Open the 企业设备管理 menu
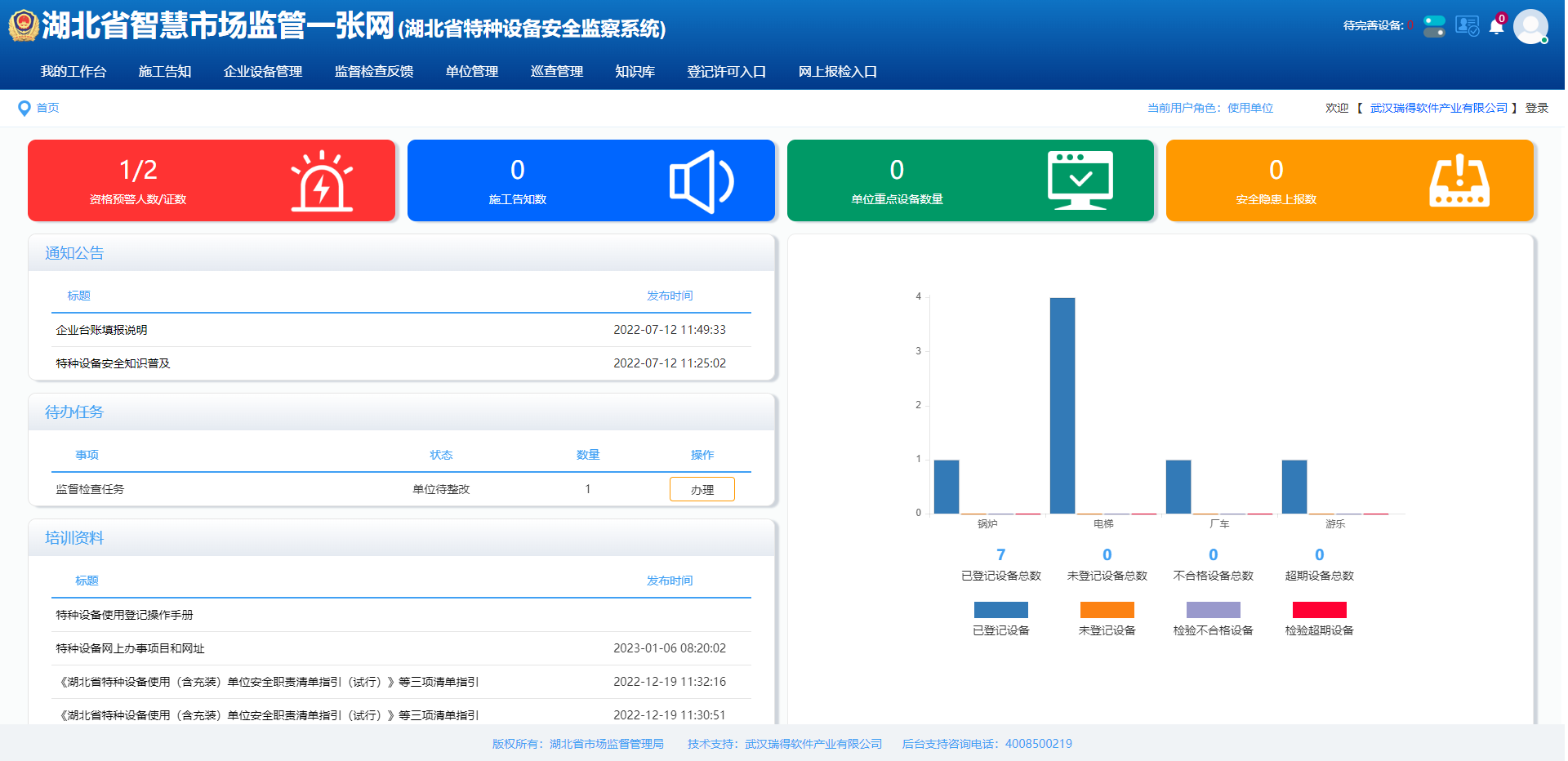 (263, 72)
